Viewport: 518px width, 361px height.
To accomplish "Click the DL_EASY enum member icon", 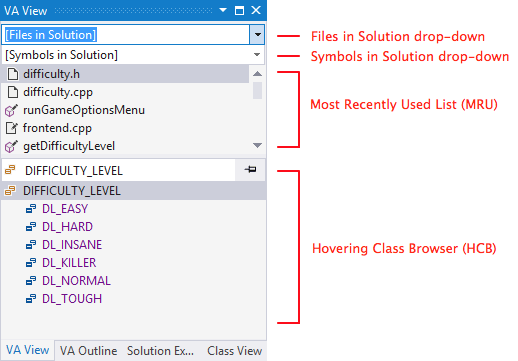I will [31, 209].
